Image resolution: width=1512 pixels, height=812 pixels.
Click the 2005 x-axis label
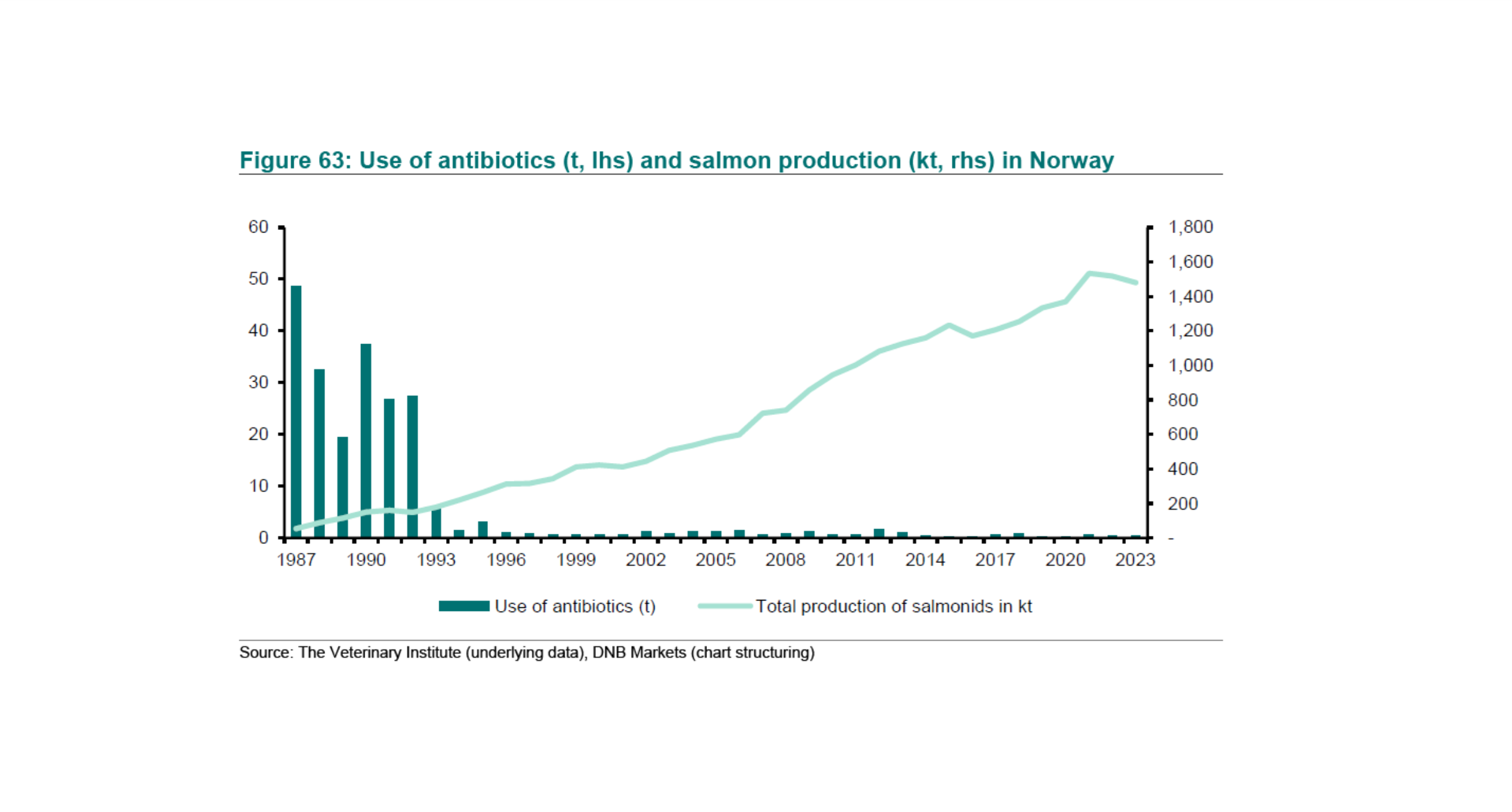tap(716, 560)
